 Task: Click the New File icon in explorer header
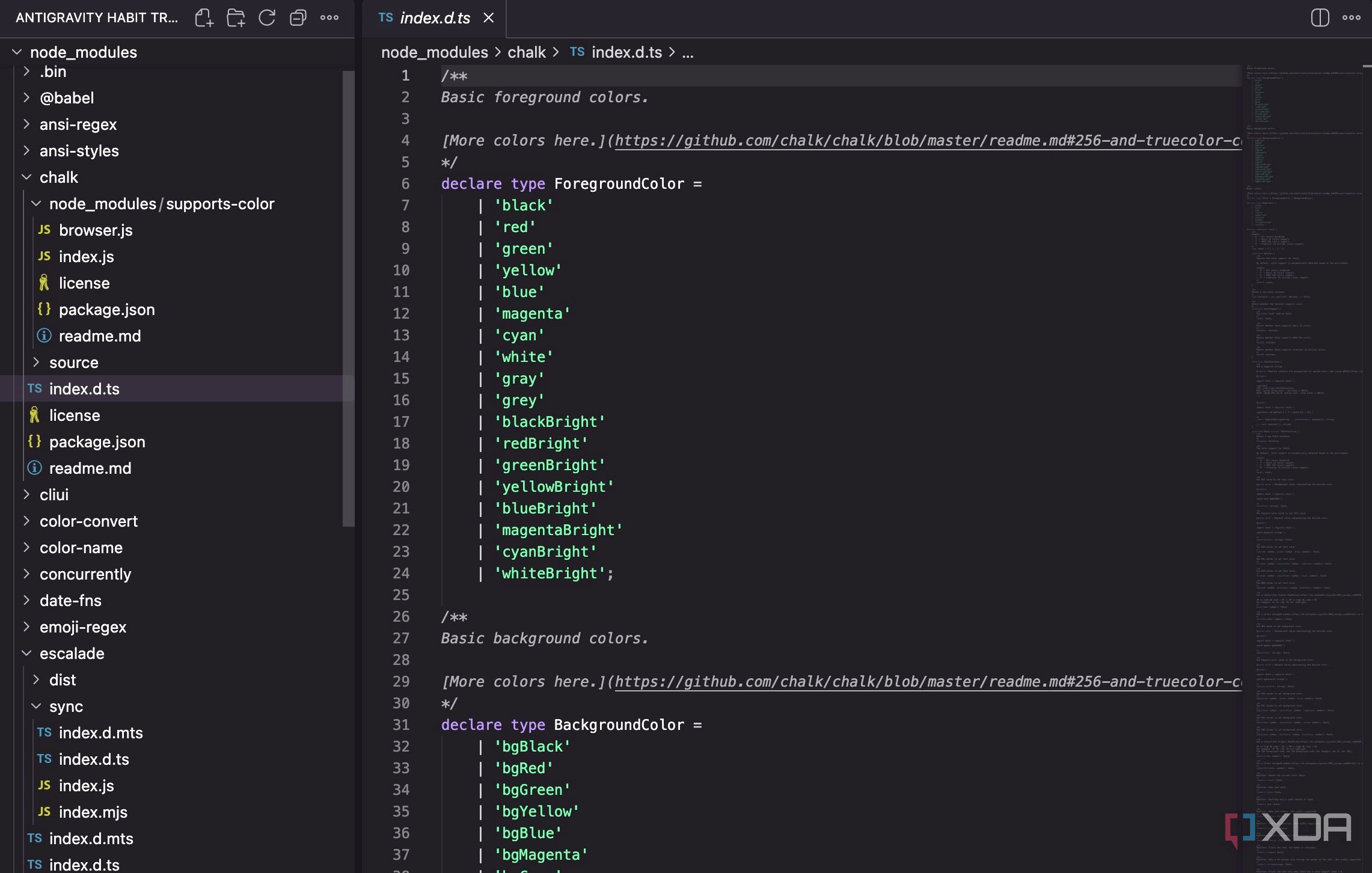pos(204,17)
